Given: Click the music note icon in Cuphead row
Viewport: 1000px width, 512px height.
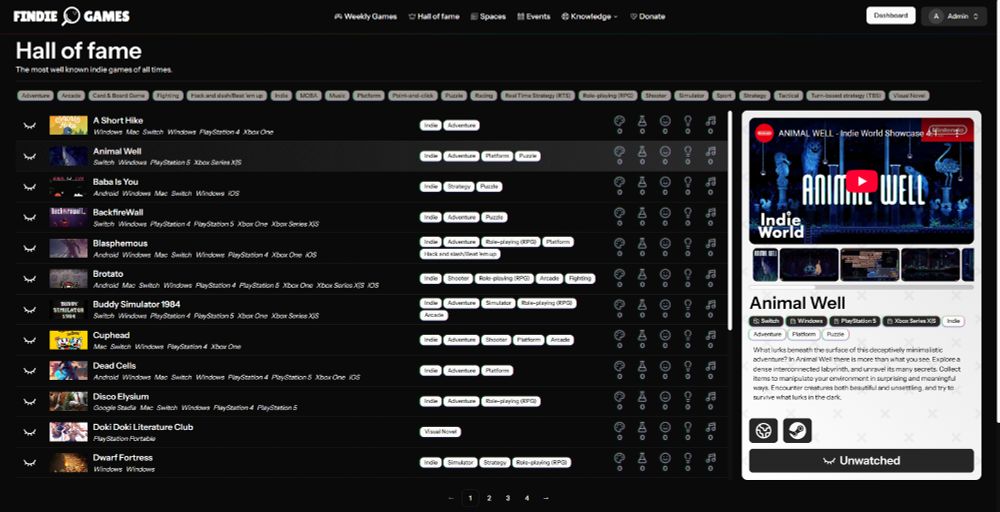Looking at the screenshot, I should (711, 335).
